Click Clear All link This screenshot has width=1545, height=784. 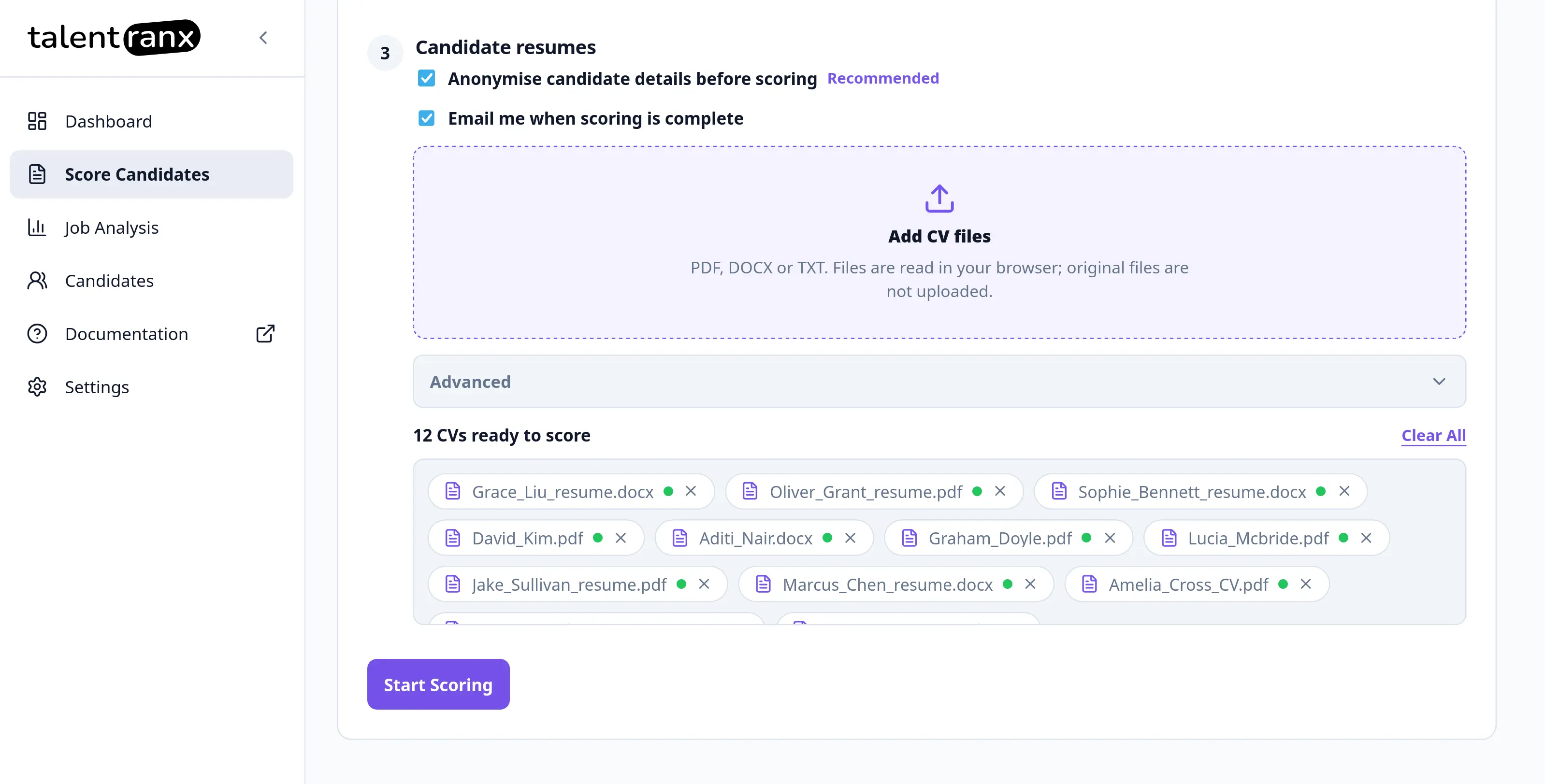coord(1433,435)
